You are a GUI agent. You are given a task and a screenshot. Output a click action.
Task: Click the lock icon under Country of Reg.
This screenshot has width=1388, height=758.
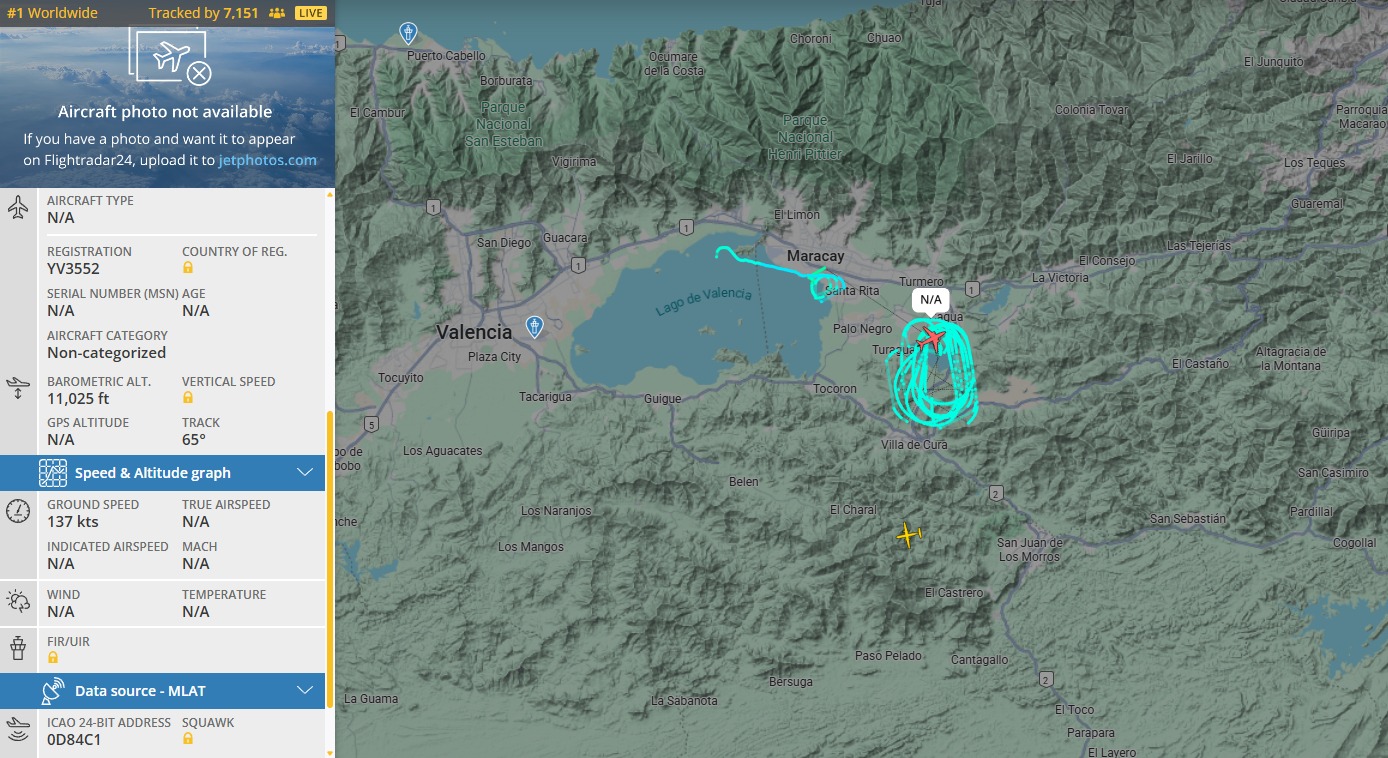188,268
